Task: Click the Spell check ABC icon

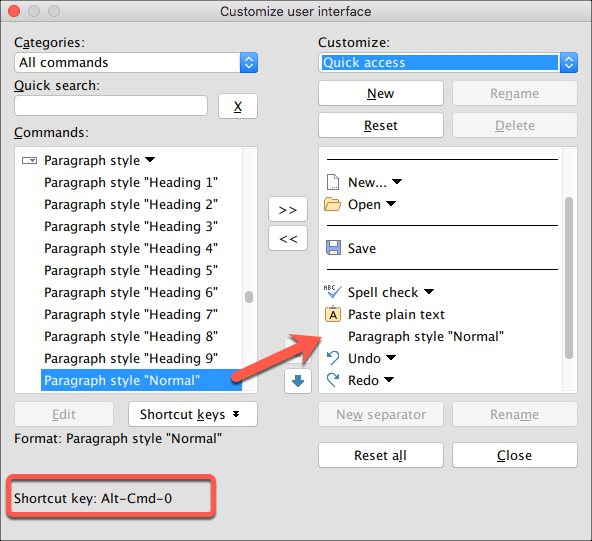Action: coord(333,292)
